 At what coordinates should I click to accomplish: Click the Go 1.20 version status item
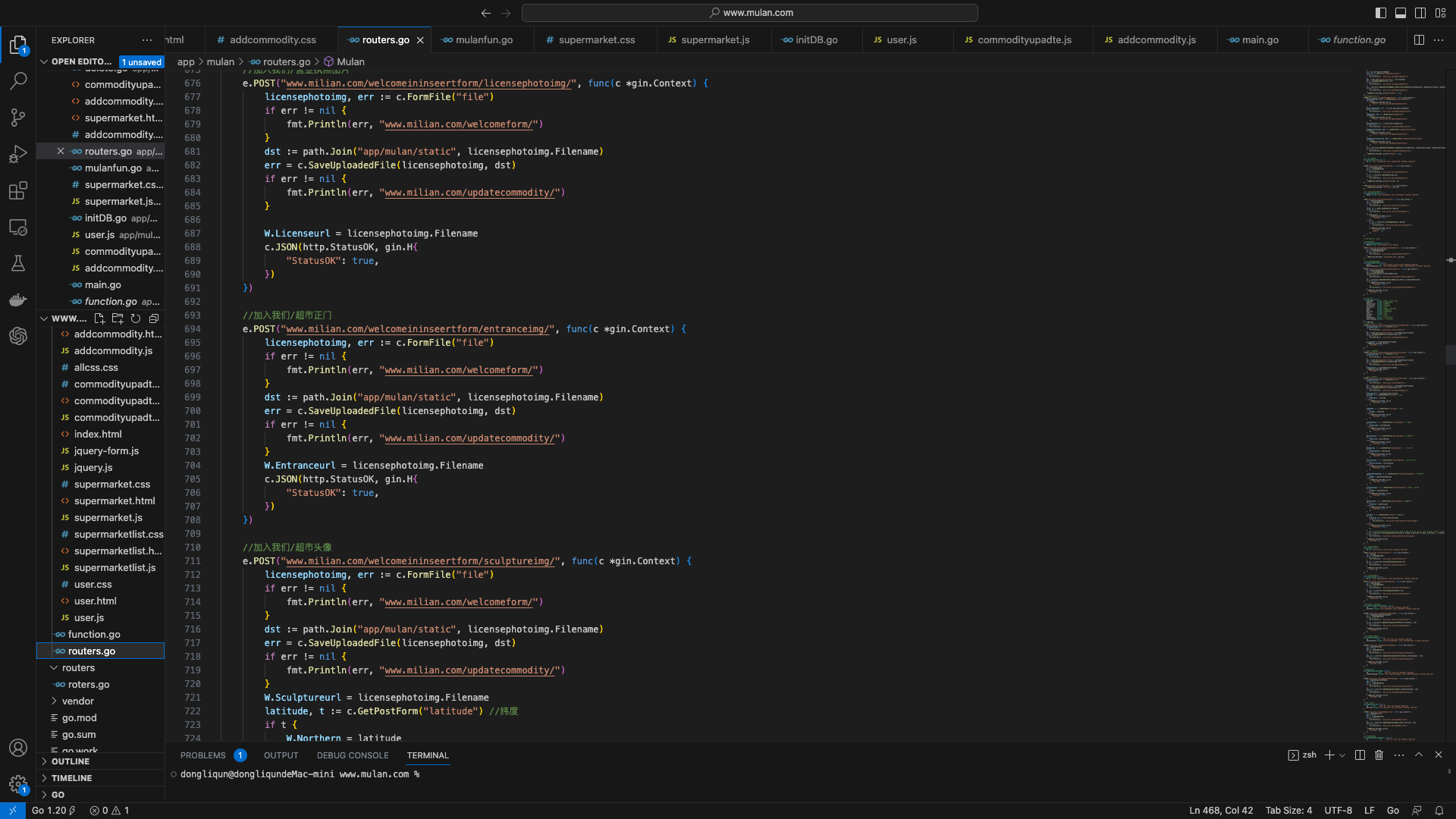coord(54,811)
